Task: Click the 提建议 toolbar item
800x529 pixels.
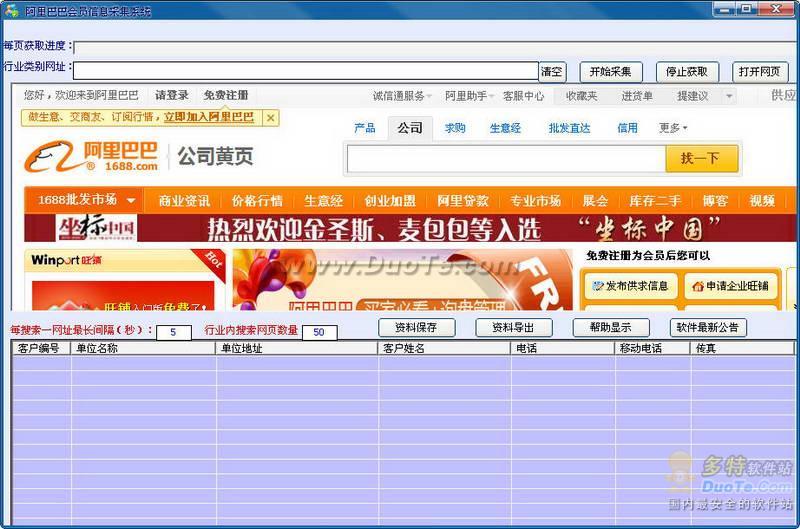Action: tap(692, 96)
